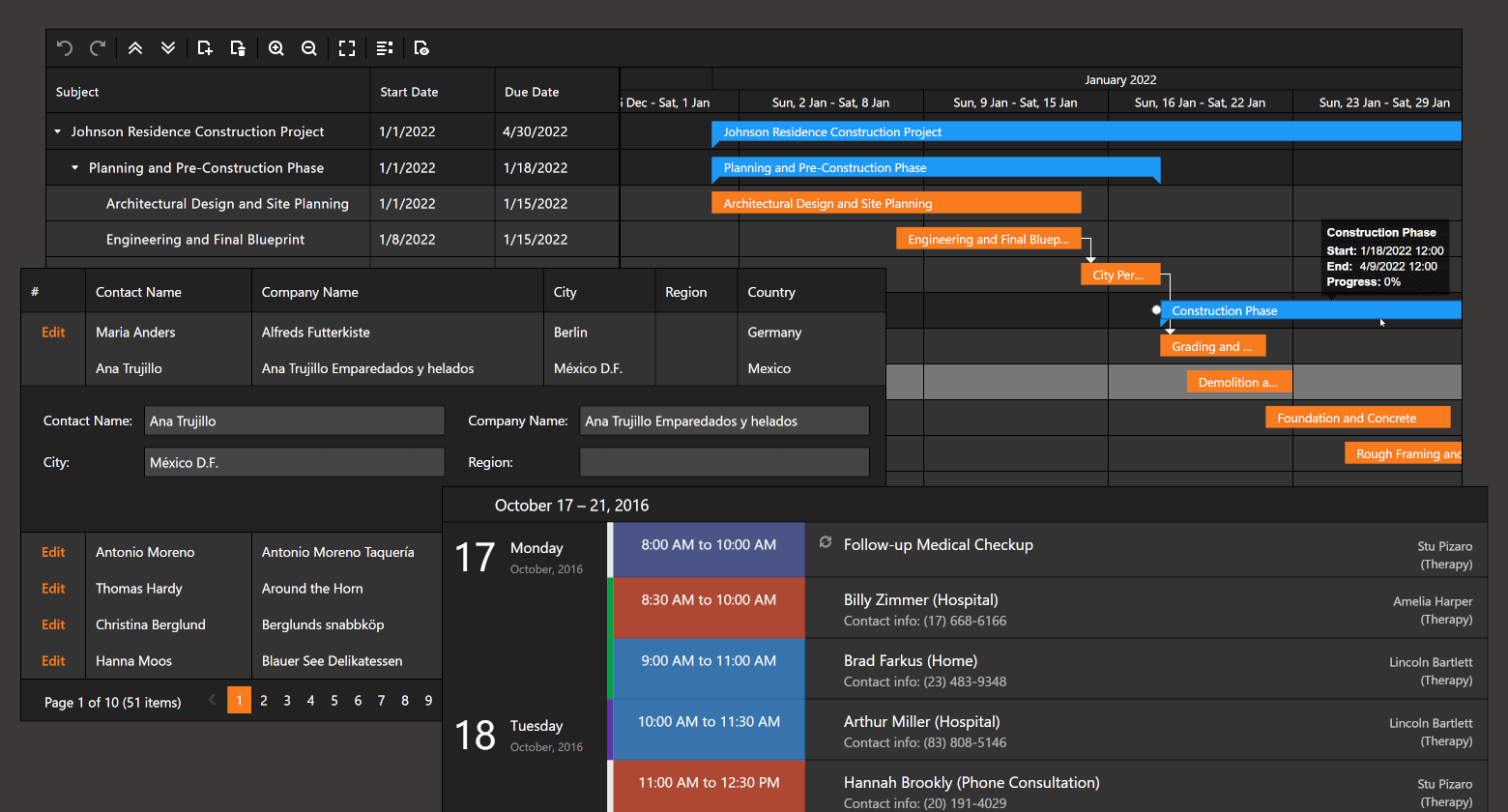Expand all tasks with the double-down chevron icon
1508x812 pixels.
click(x=168, y=48)
